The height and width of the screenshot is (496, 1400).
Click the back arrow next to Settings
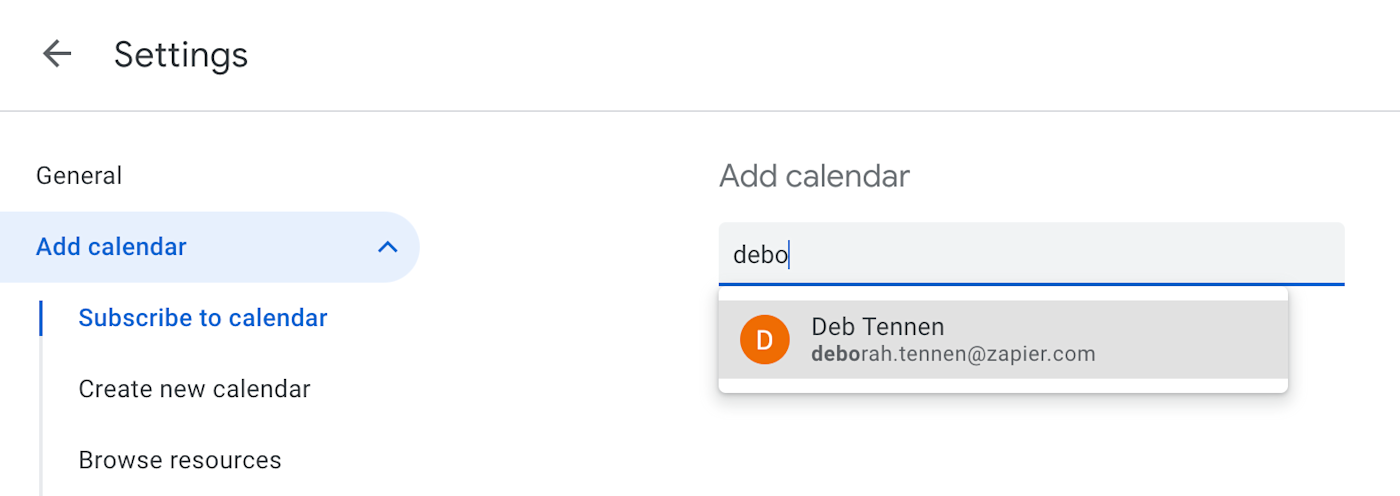pos(57,54)
